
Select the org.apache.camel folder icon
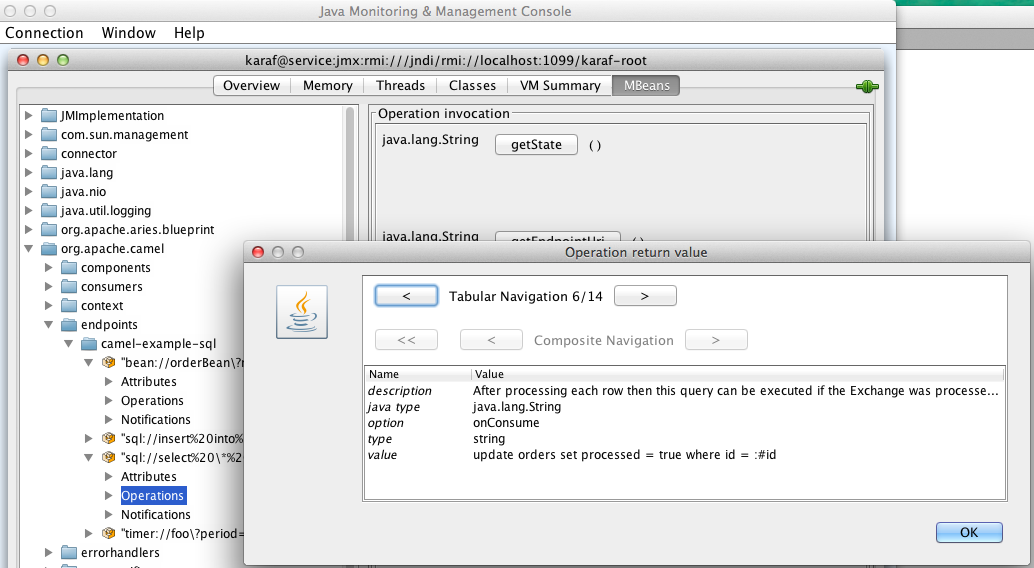point(49,249)
